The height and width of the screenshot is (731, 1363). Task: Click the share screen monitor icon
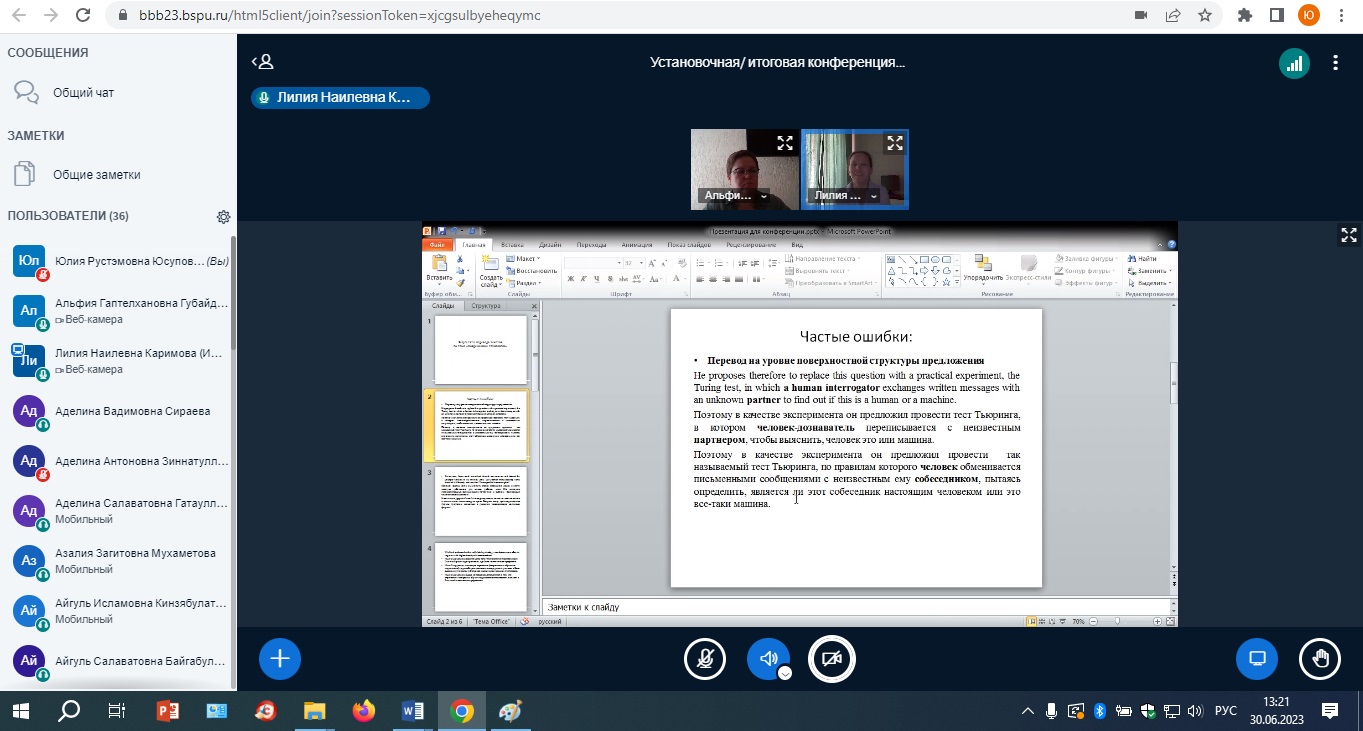click(x=1257, y=658)
